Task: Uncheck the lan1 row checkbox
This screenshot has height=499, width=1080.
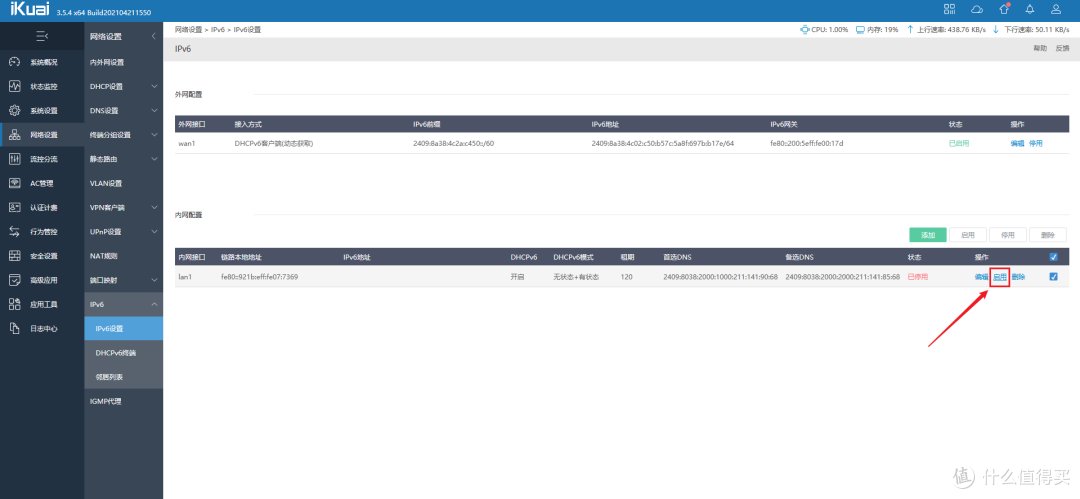Action: pyautogui.click(x=1053, y=277)
